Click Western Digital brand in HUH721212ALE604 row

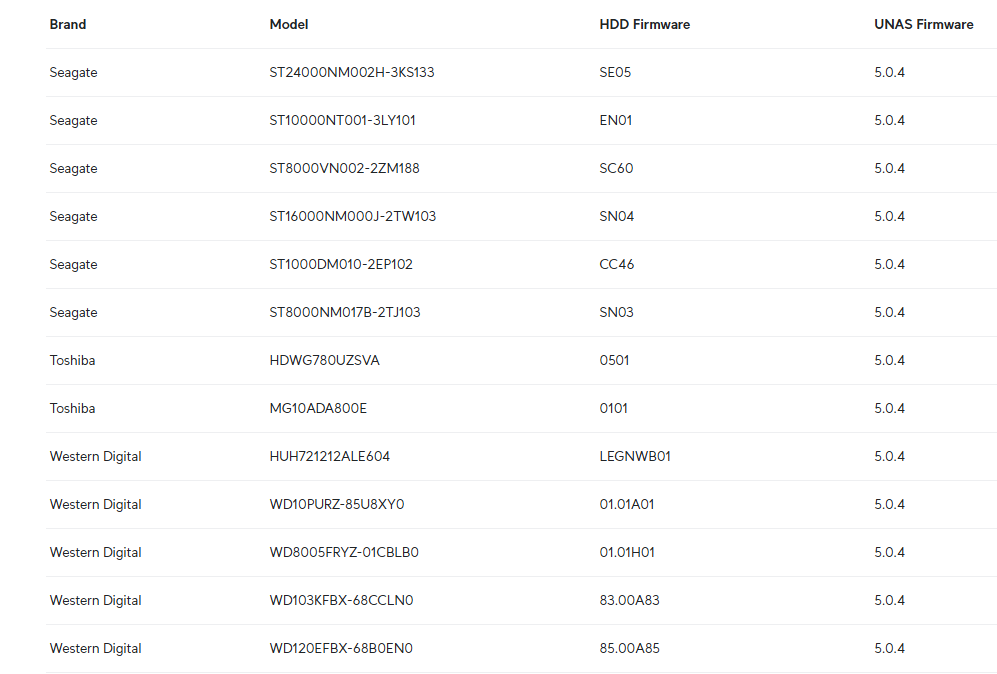tap(95, 456)
